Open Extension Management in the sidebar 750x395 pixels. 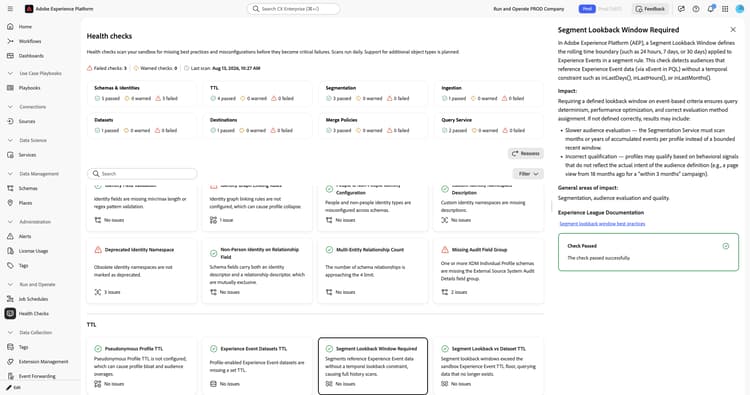(x=43, y=362)
